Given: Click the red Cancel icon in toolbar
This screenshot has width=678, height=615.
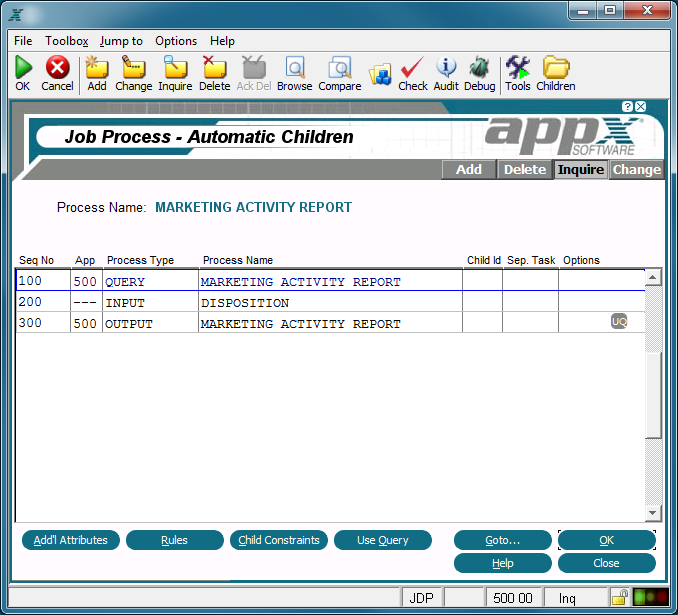Looking at the screenshot, I should coord(58,67).
